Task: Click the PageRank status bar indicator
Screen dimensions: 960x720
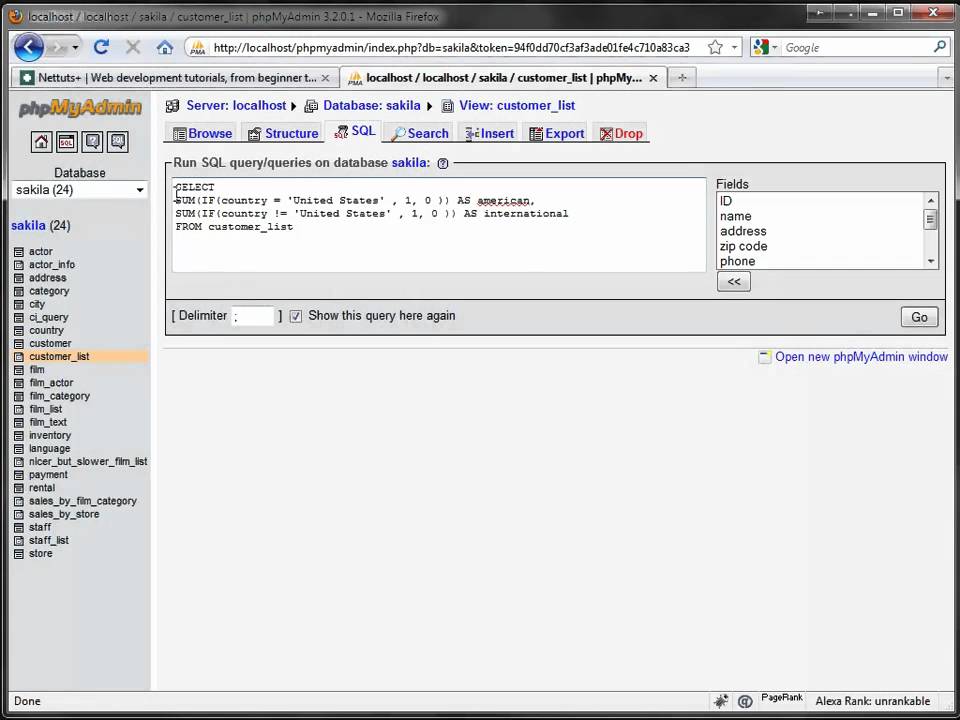Action: [x=782, y=698]
